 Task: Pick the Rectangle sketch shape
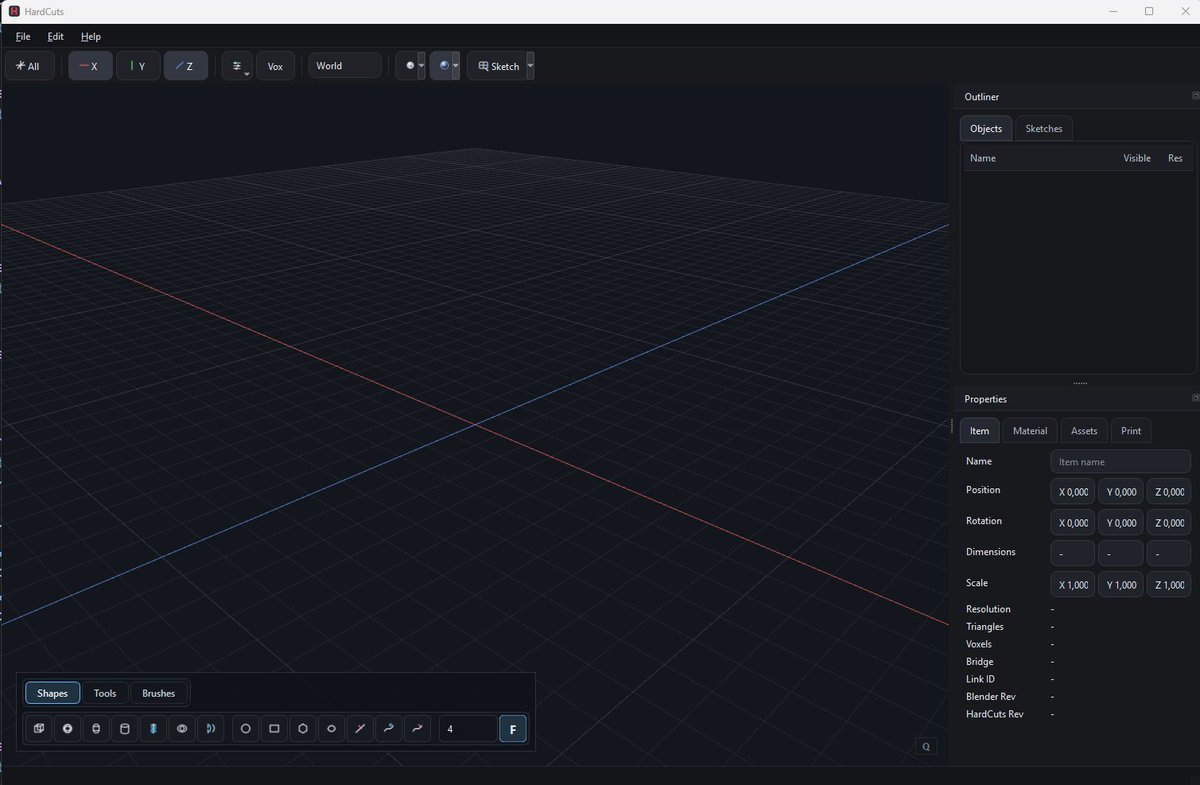(x=274, y=728)
